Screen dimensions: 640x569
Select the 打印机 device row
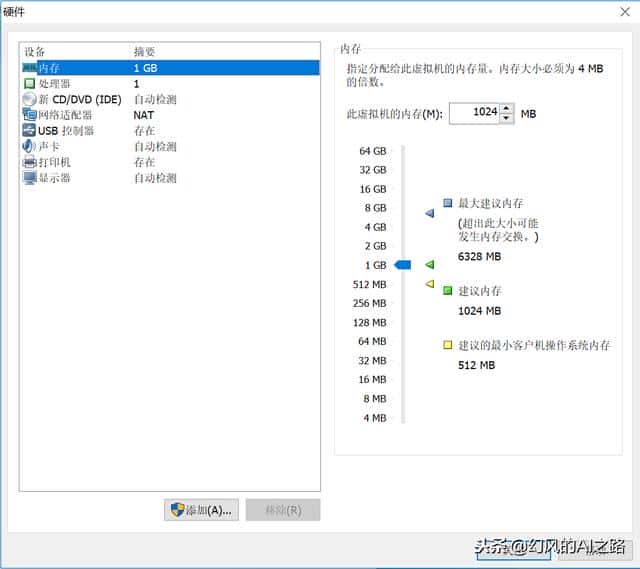coord(171,162)
